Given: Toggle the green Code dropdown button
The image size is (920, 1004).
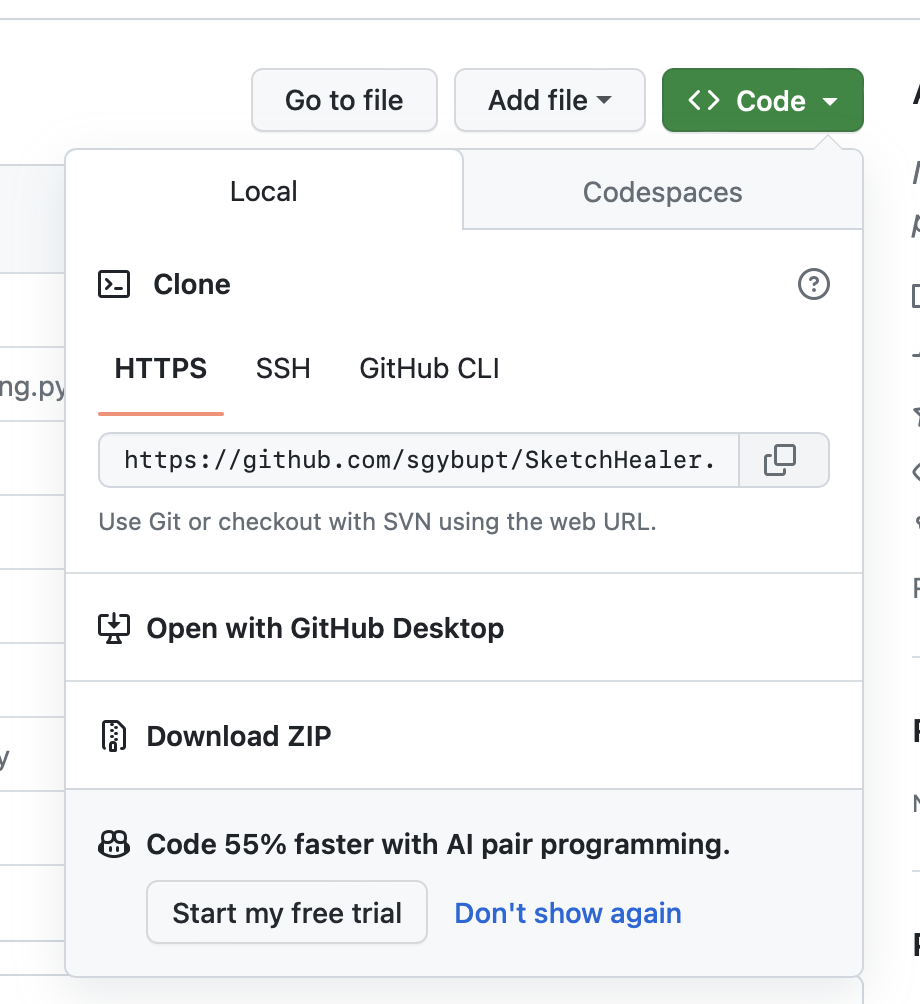Looking at the screenshot, I should [763, 100].
